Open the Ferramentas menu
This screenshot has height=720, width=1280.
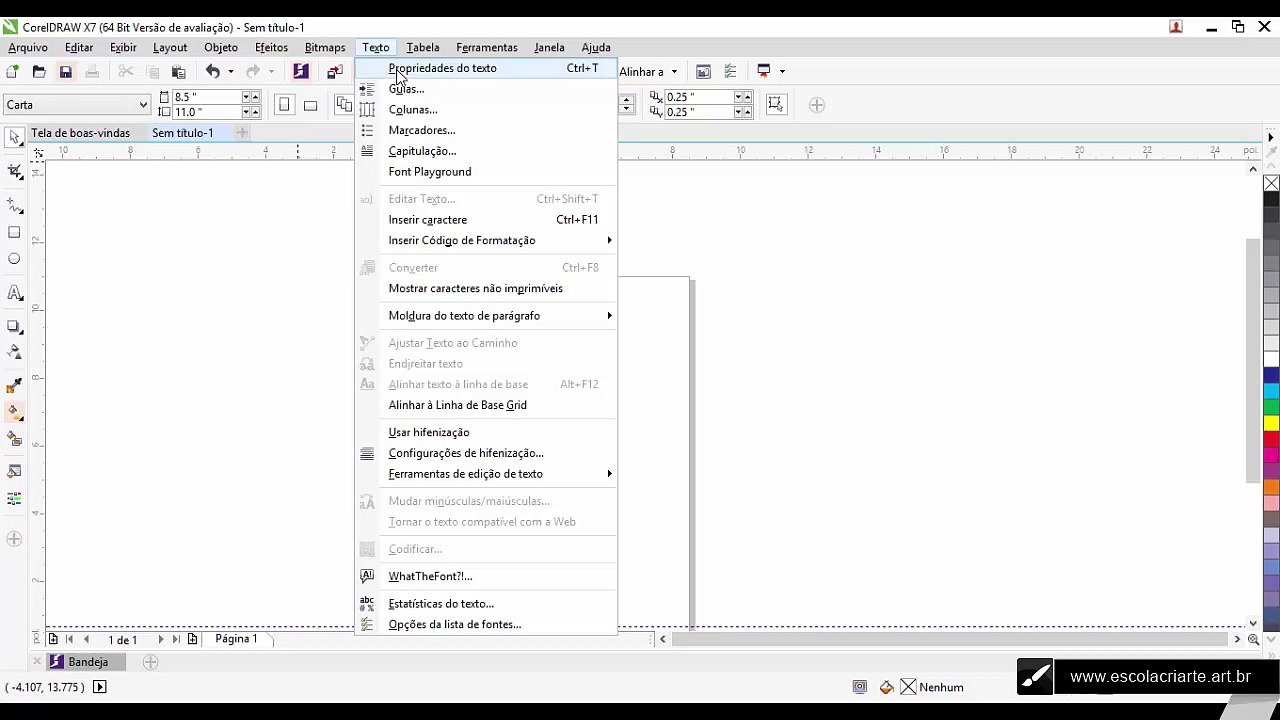[x=487, y=47]
